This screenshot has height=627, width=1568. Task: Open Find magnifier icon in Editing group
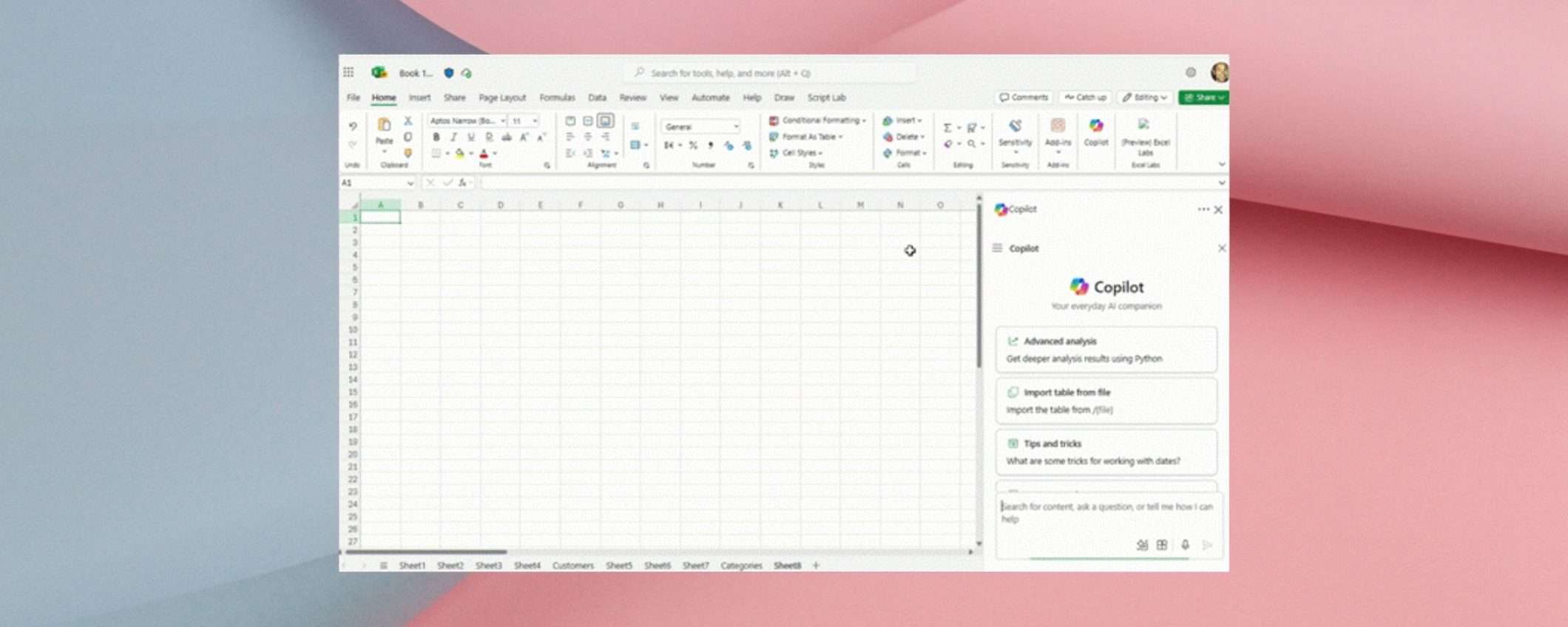pos(971,144)
